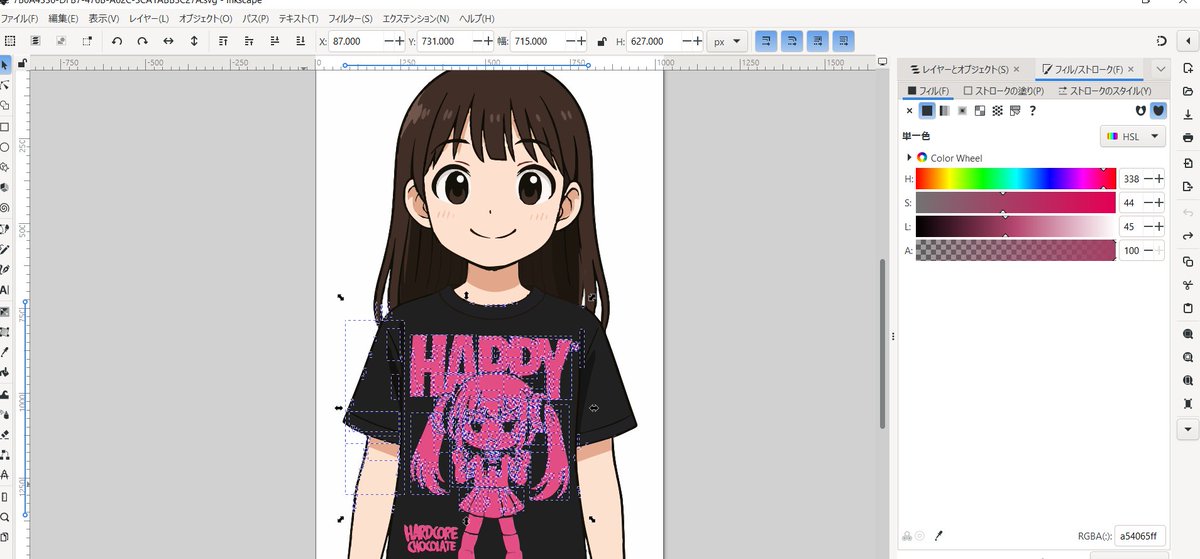Toggle scale stroke width with object
This screenshot has width=1200, height=559.
pyautogui.click(x=766, y=41)
